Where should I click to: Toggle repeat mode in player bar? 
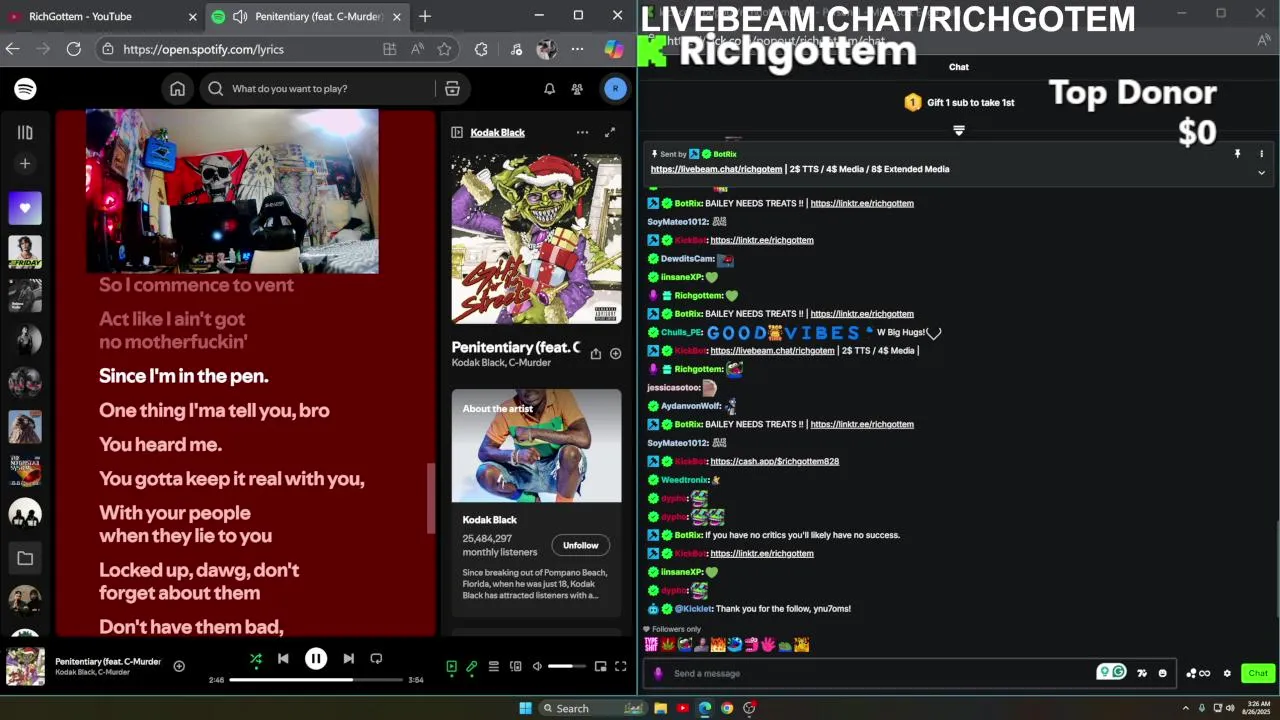click(x=376, y=658)
